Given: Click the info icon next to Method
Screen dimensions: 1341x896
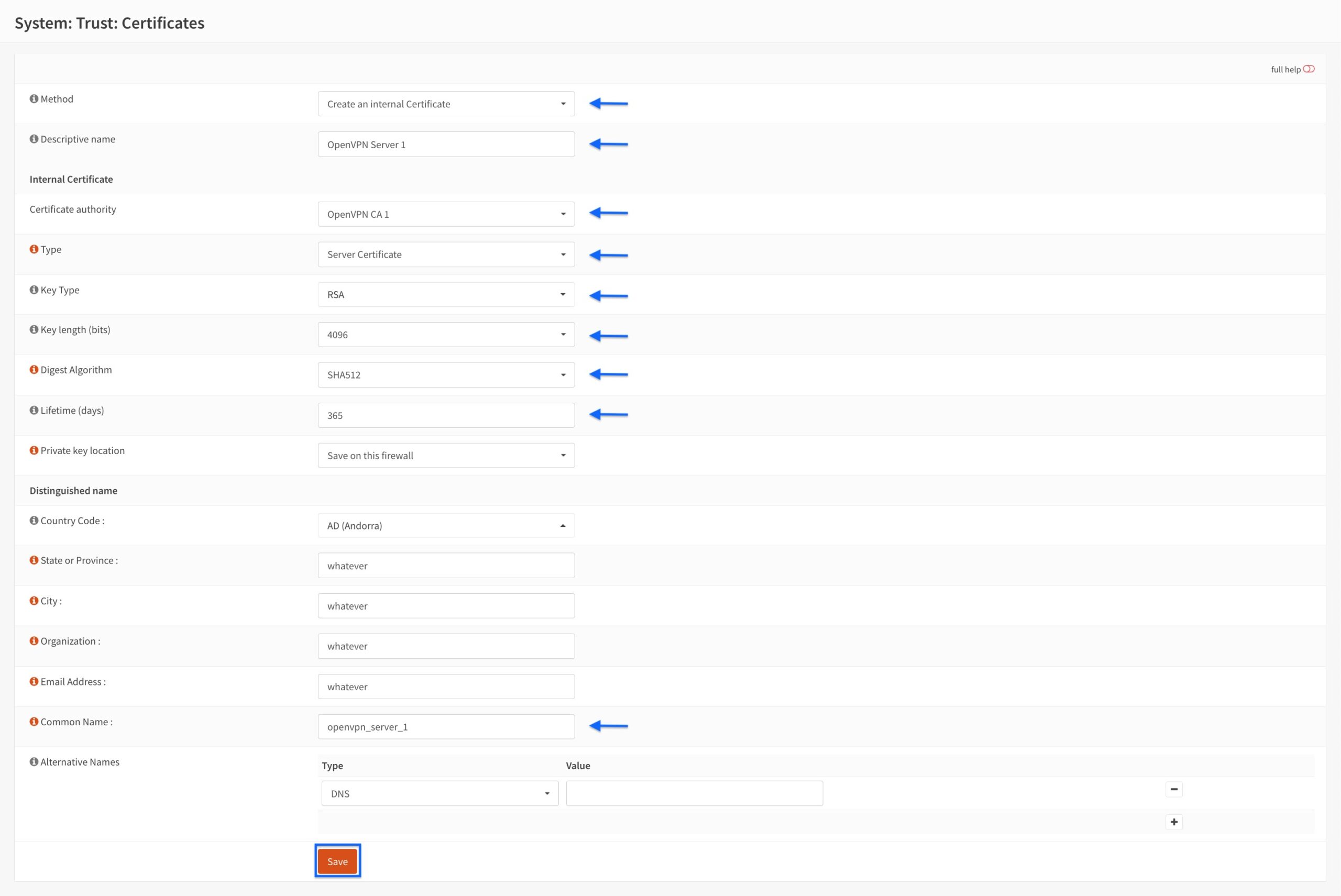Looking at the screenshot, I should pos(34,98).
